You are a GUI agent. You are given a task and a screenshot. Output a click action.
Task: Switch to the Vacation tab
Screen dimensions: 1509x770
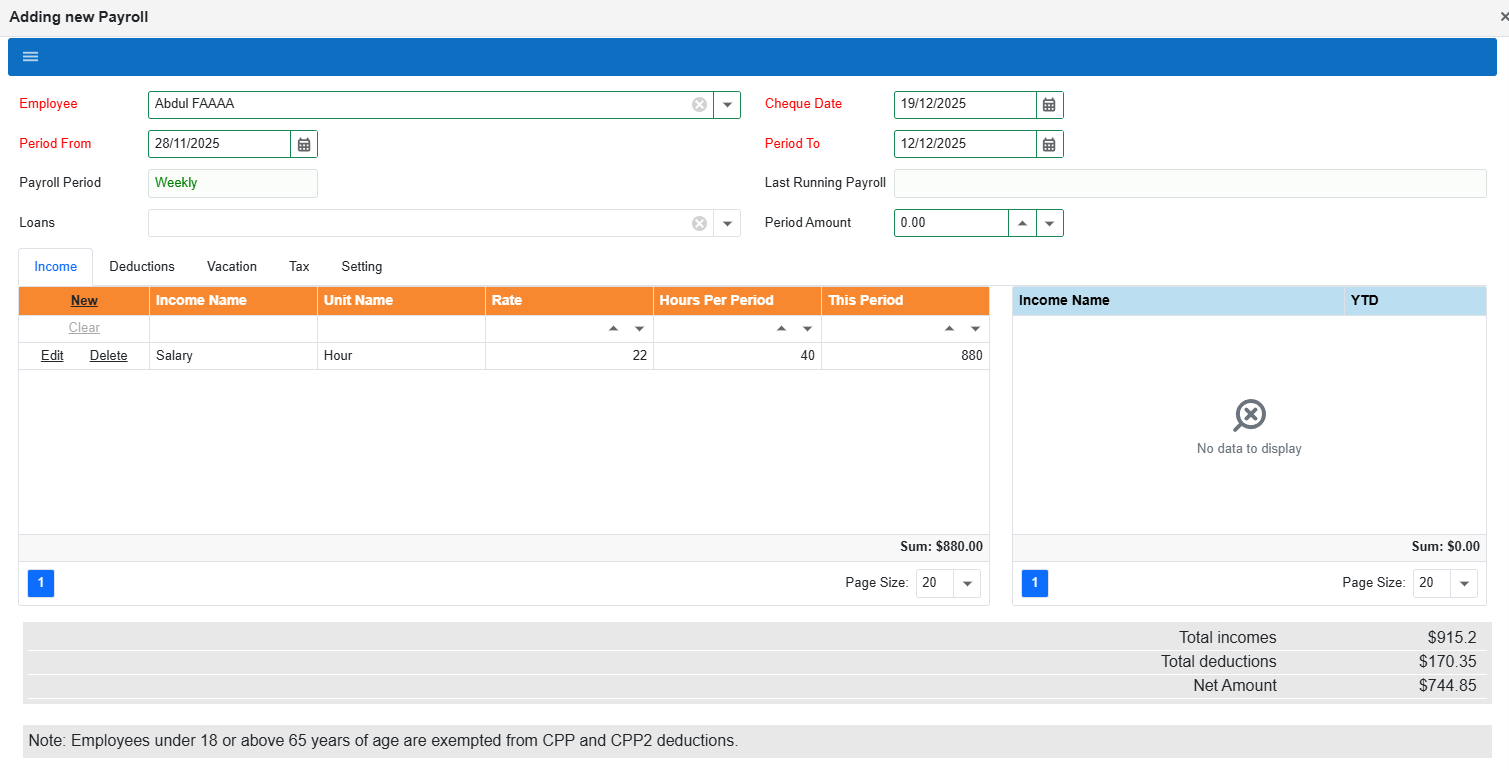232,267
